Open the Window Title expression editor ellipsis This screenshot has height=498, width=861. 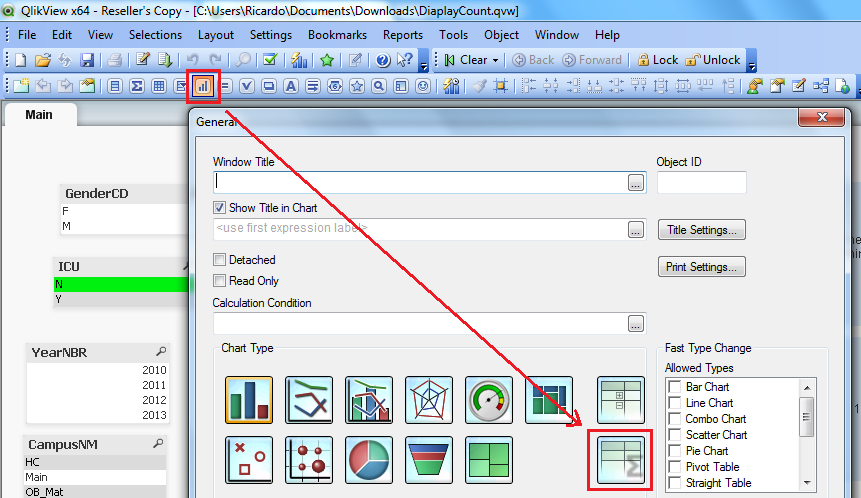point(635,183)
